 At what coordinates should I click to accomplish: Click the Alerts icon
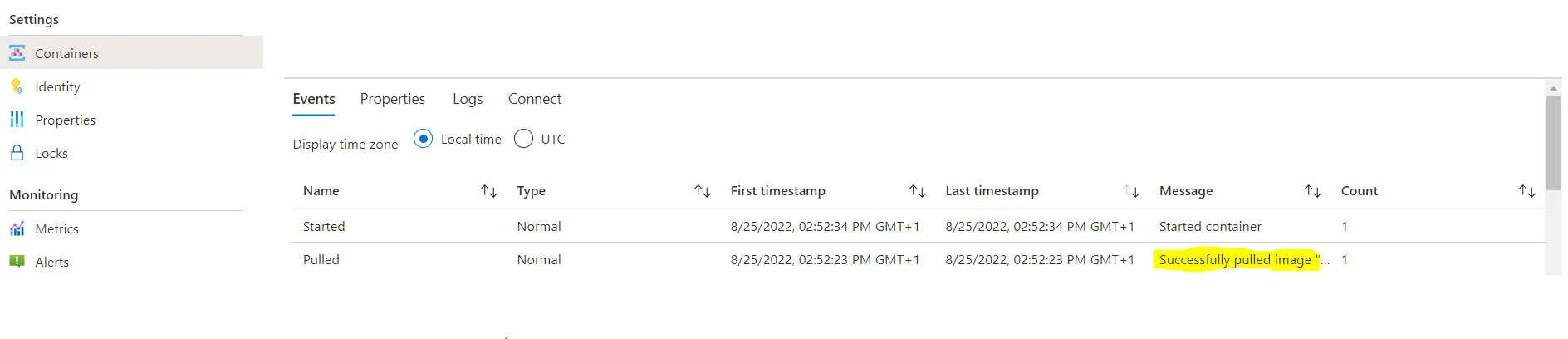point(17,262)
